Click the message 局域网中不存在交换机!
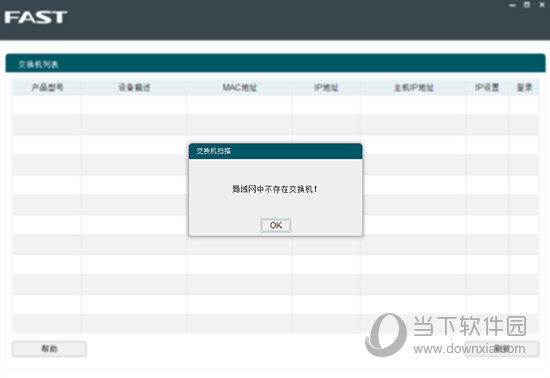 (x=275, y=189)
